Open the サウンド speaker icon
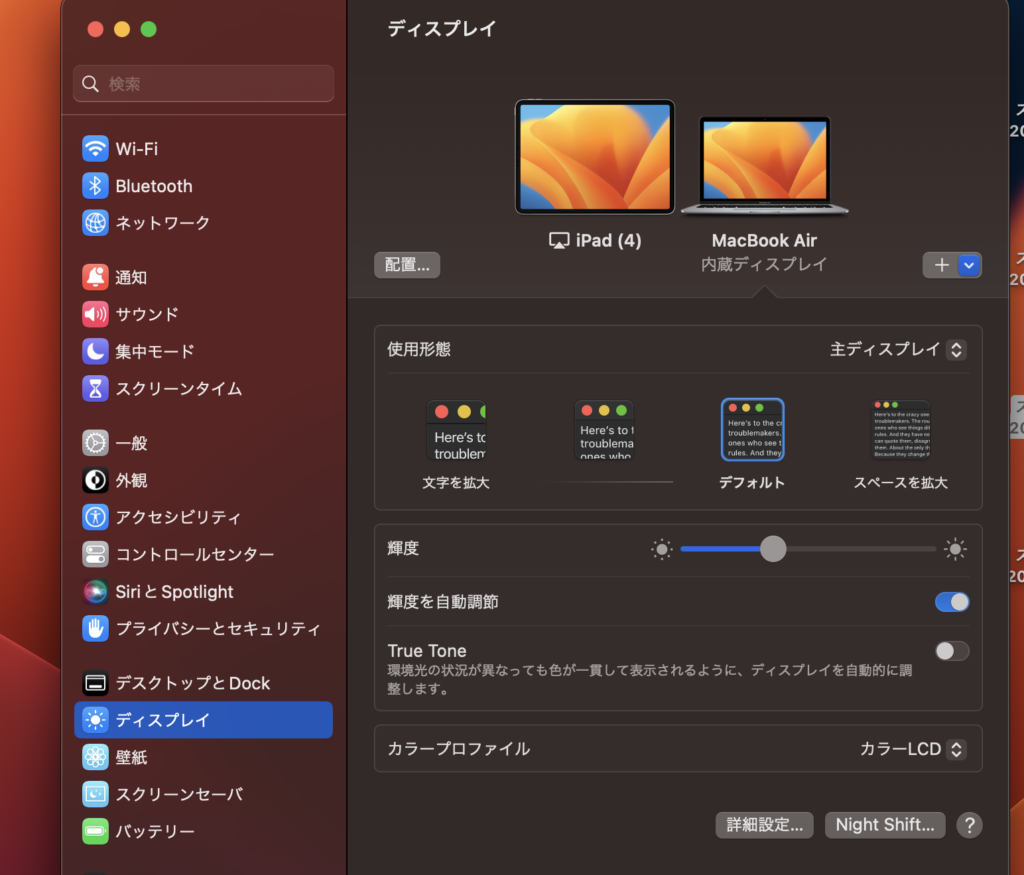 click(95, 314)
